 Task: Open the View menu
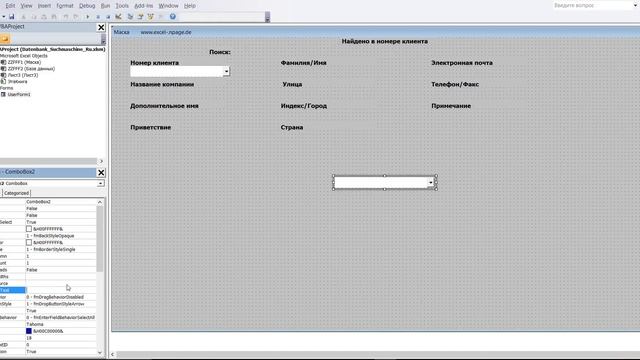click(x=26, y=6)
